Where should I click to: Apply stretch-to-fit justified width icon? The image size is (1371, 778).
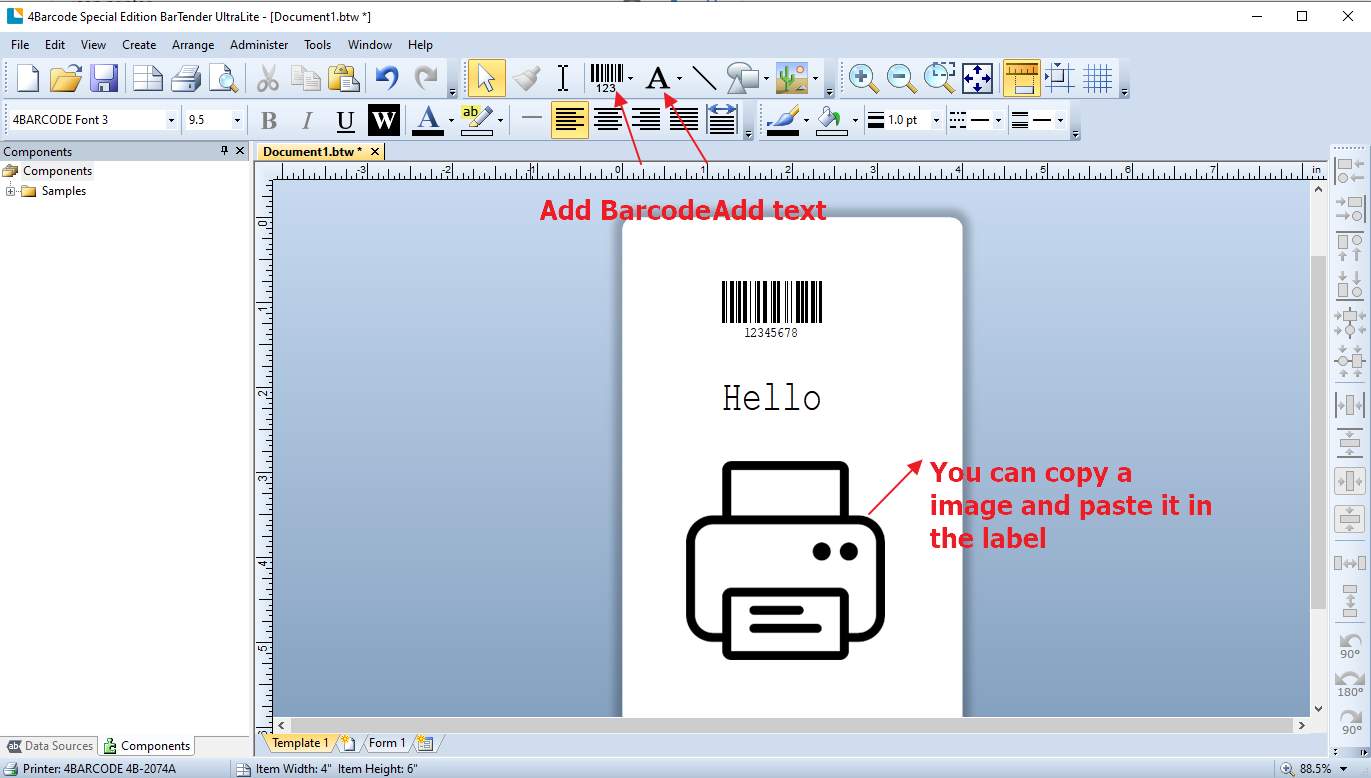click(x=722, y=121)
